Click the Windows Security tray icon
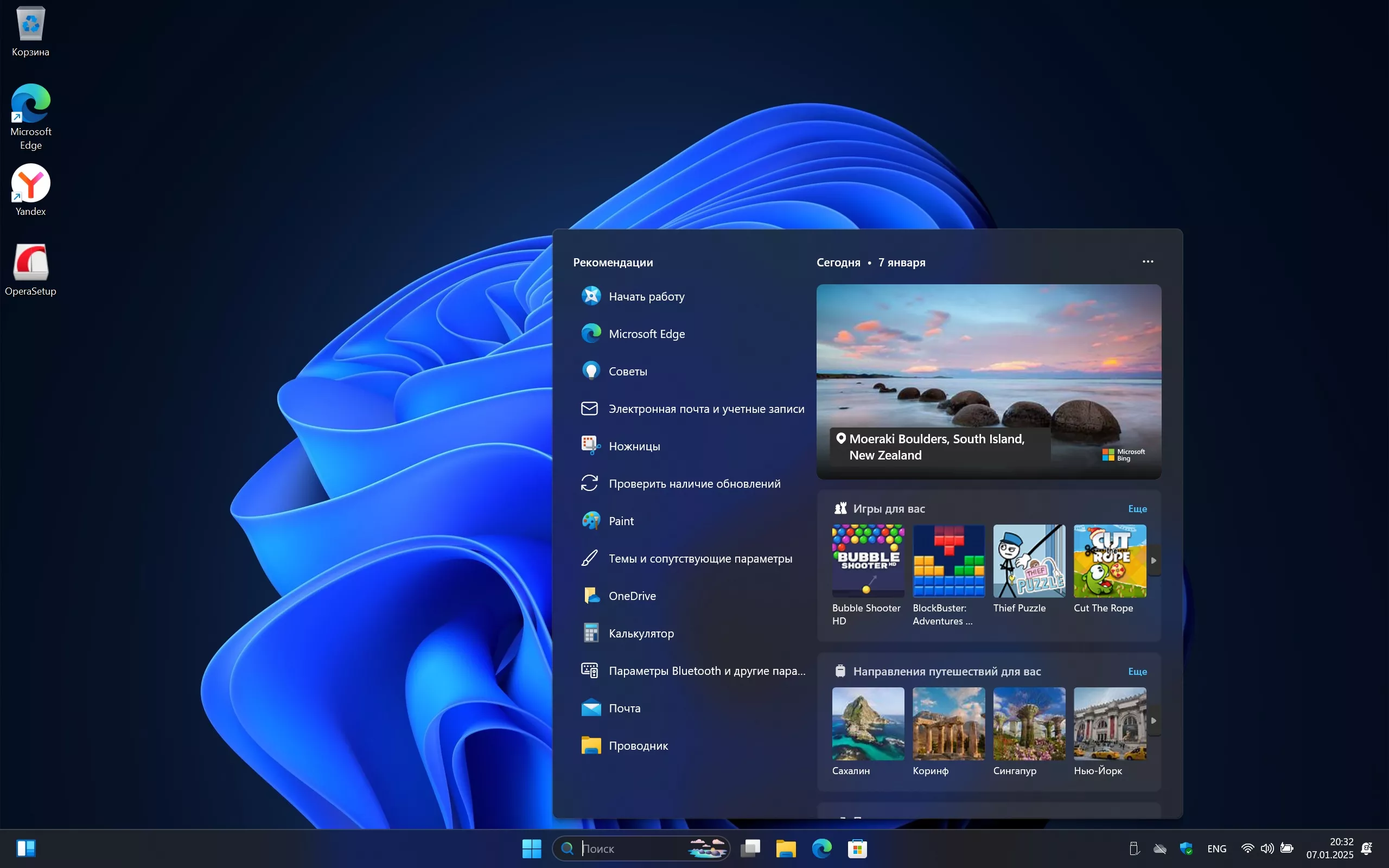This screenshot has width=1389, height=868. (x=1186, y=848)
